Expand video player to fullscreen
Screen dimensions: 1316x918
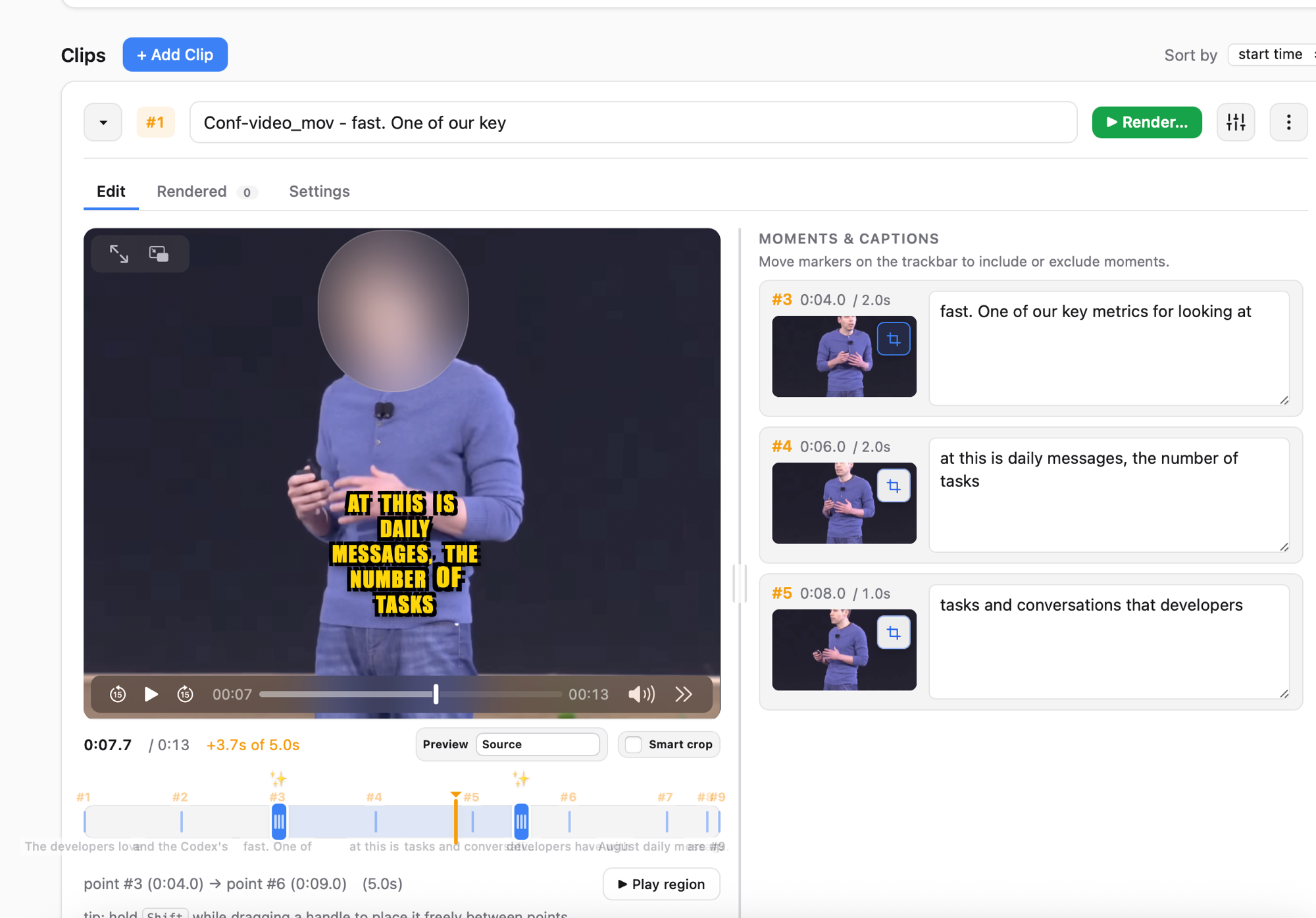(x=119, y=254)
